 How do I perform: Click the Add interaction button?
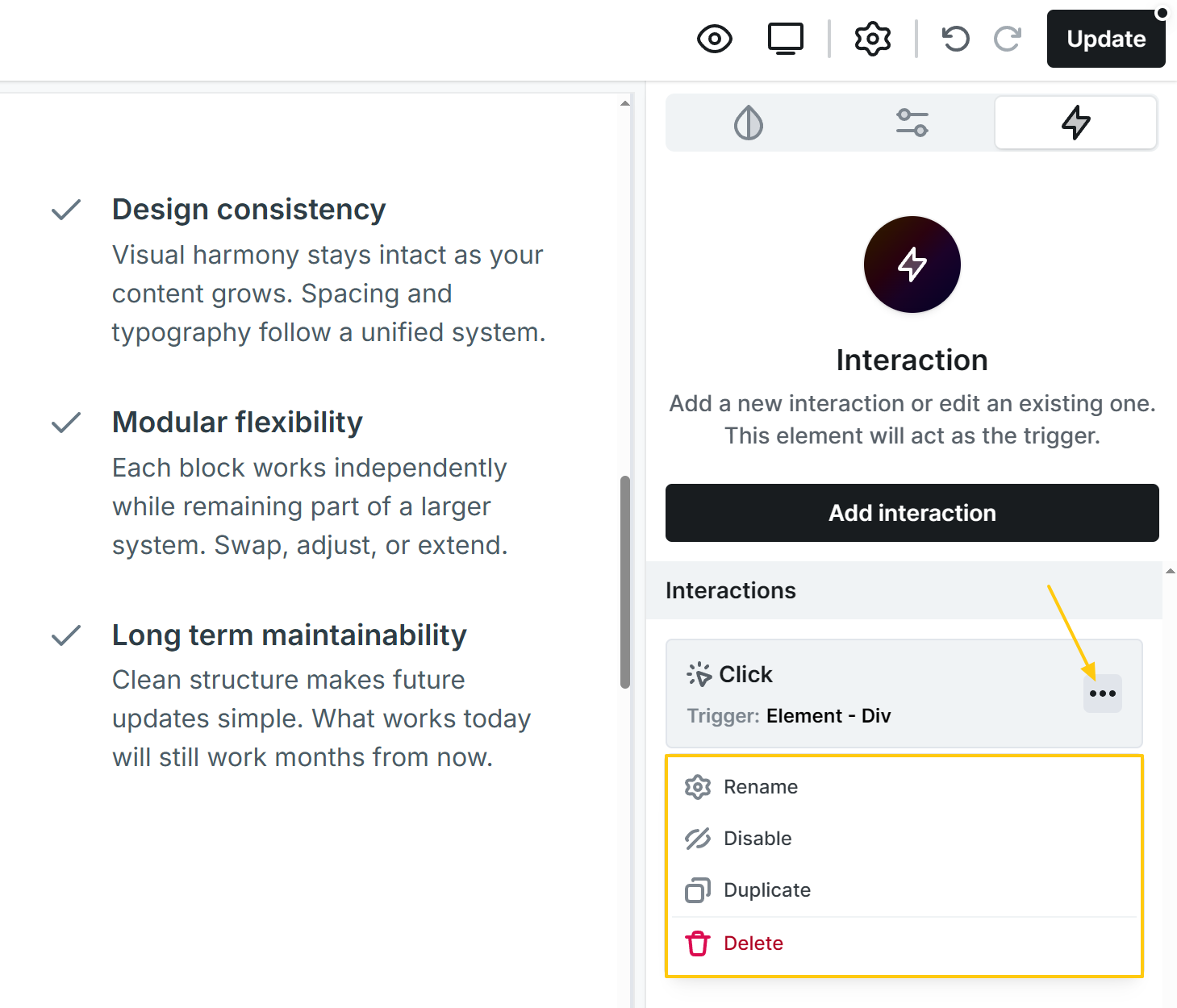click(x=912, y=513)
